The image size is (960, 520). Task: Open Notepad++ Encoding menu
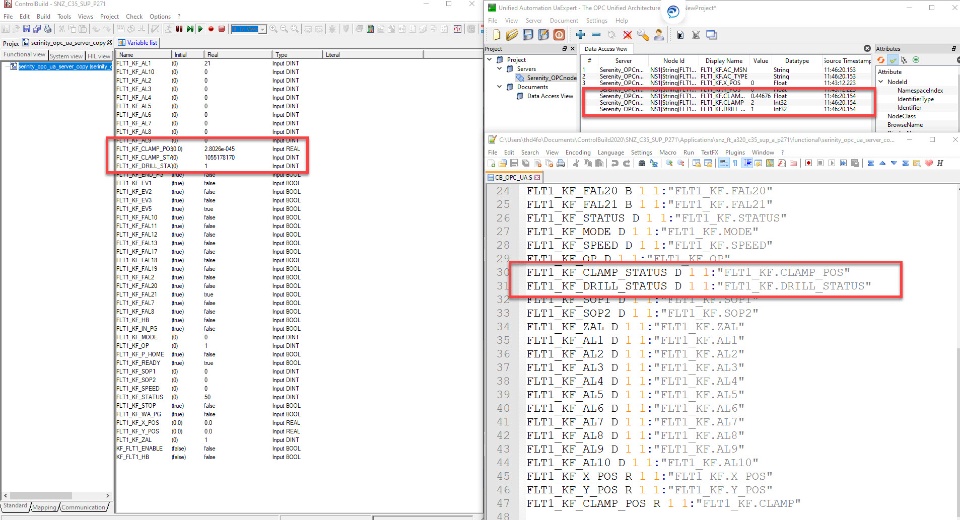pyautogui.click(x=578, y=153)
